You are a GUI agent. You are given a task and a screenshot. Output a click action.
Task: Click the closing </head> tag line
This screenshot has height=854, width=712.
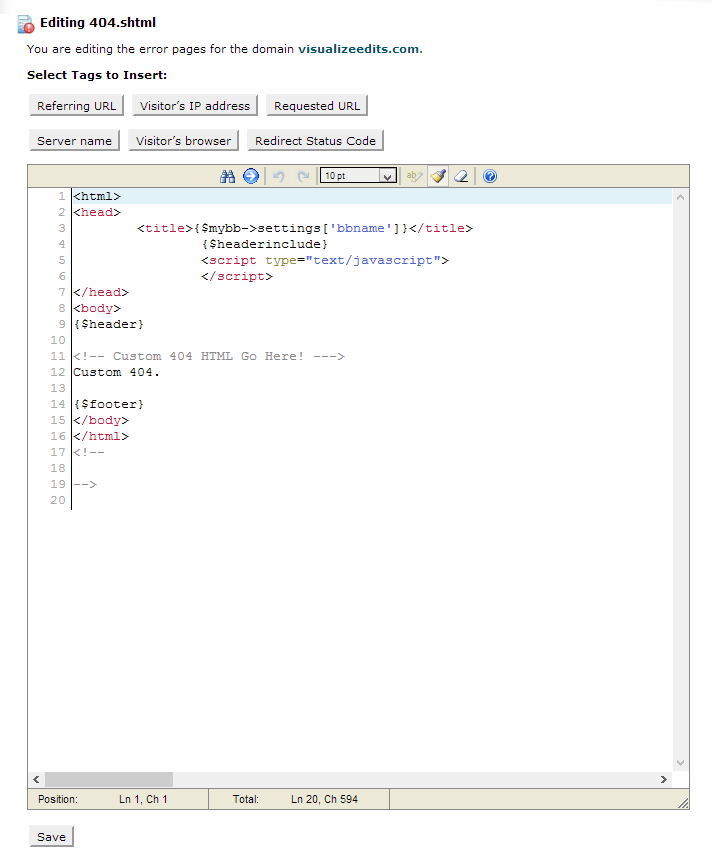[101, 292]
